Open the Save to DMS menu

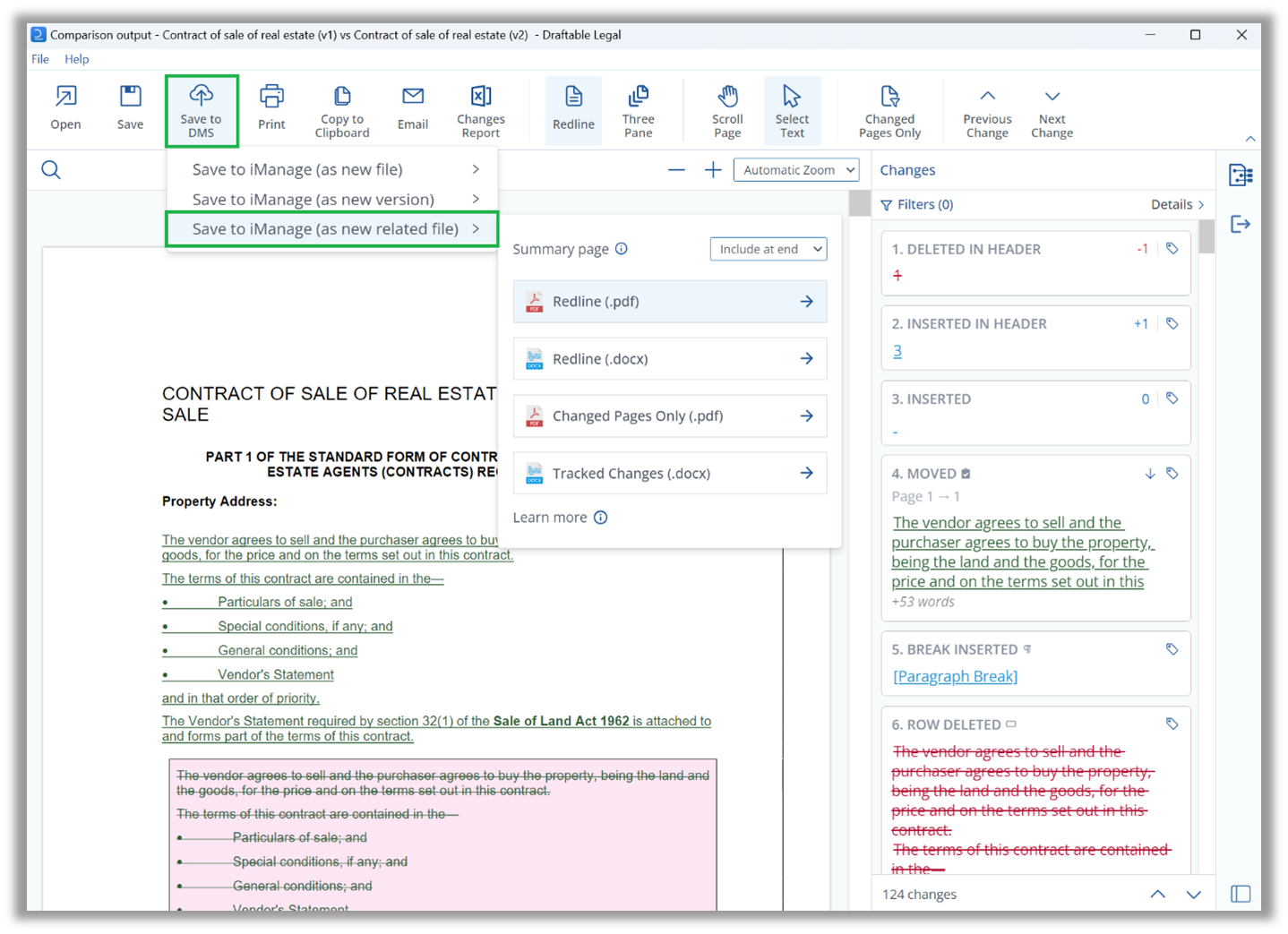point(202,111)
